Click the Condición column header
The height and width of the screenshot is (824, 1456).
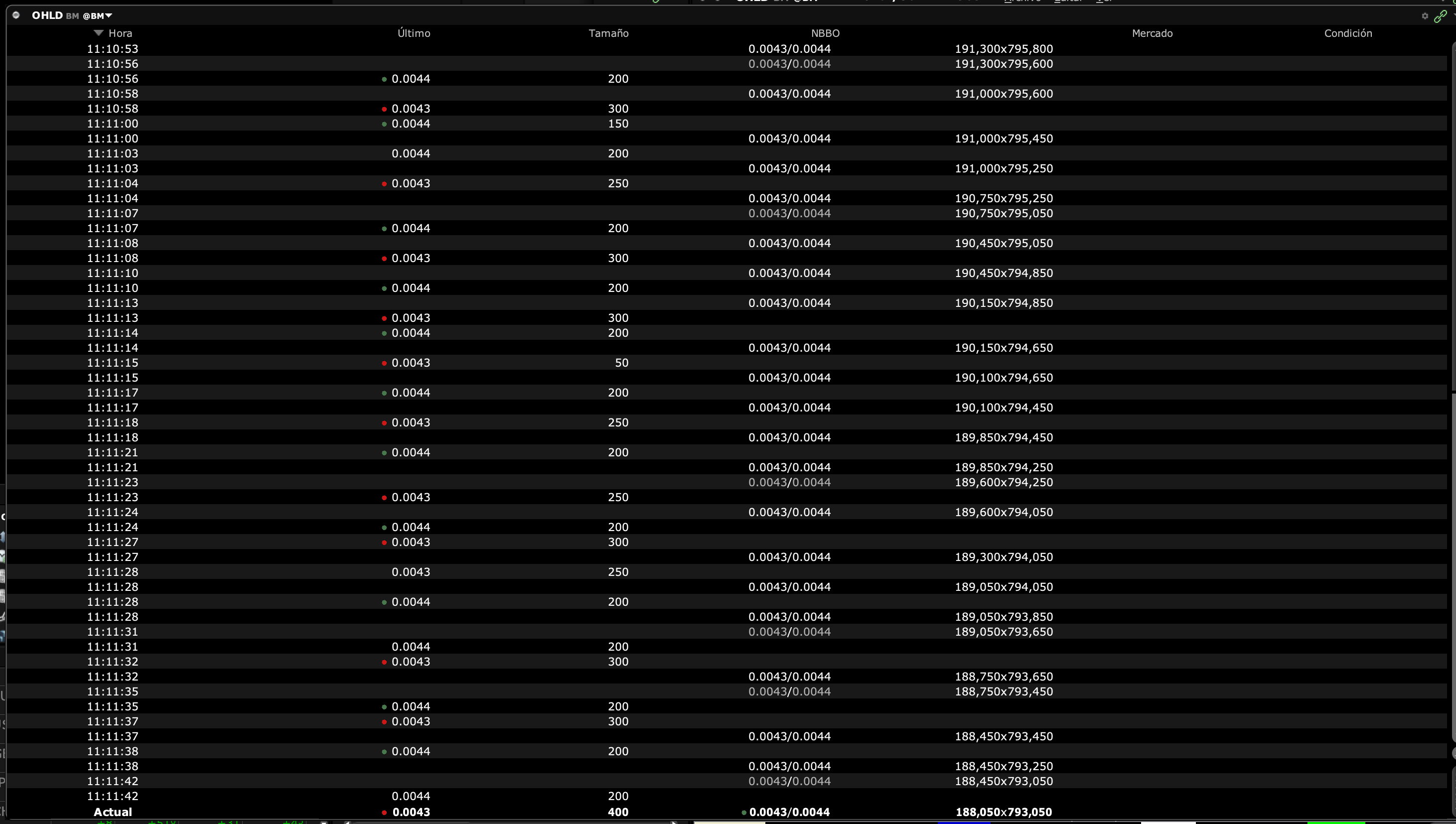pyautogui.click(x=1348, y=33)
